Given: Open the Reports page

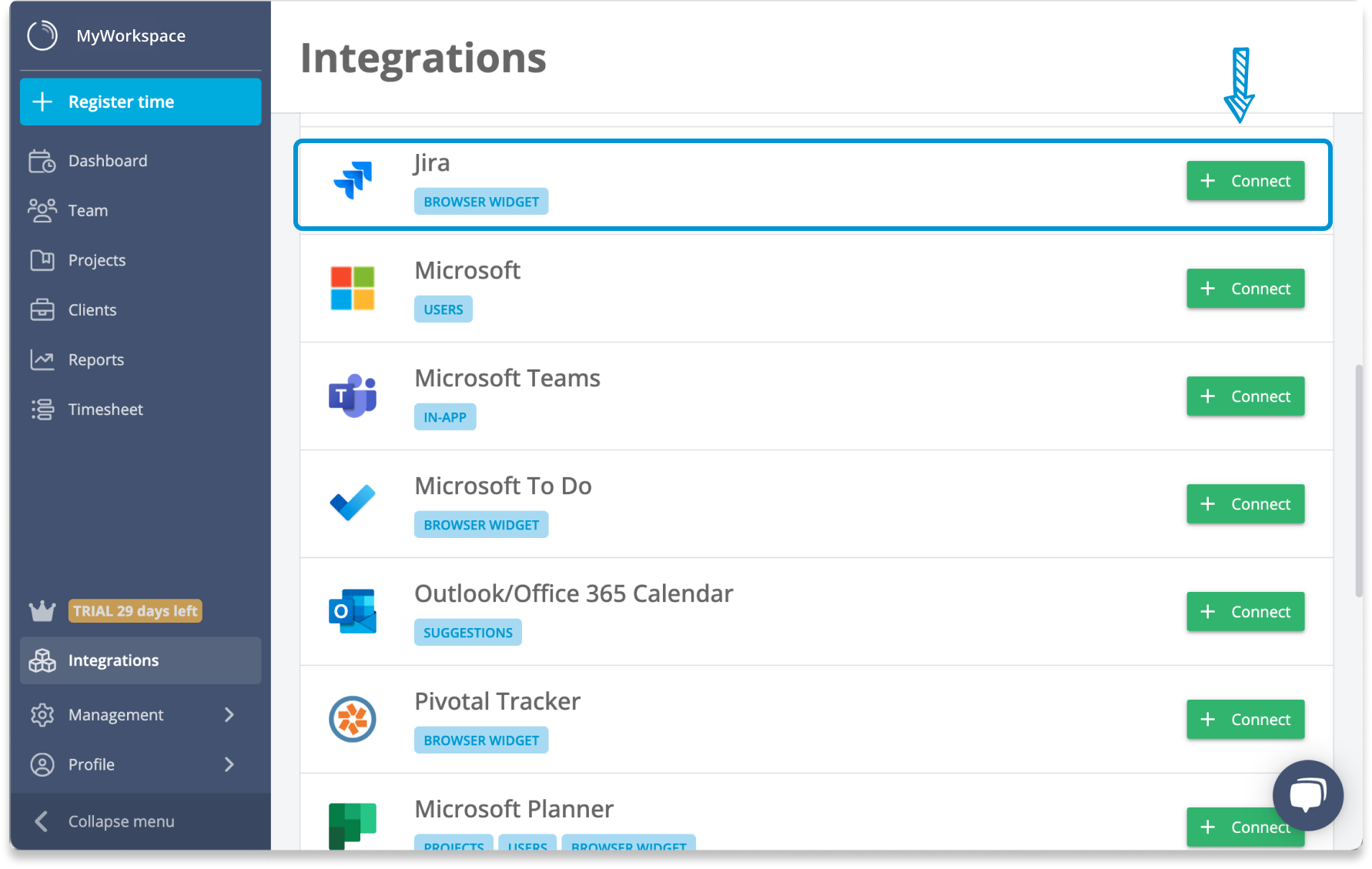Looking at the screenshot, I should [x=140, y=359].
